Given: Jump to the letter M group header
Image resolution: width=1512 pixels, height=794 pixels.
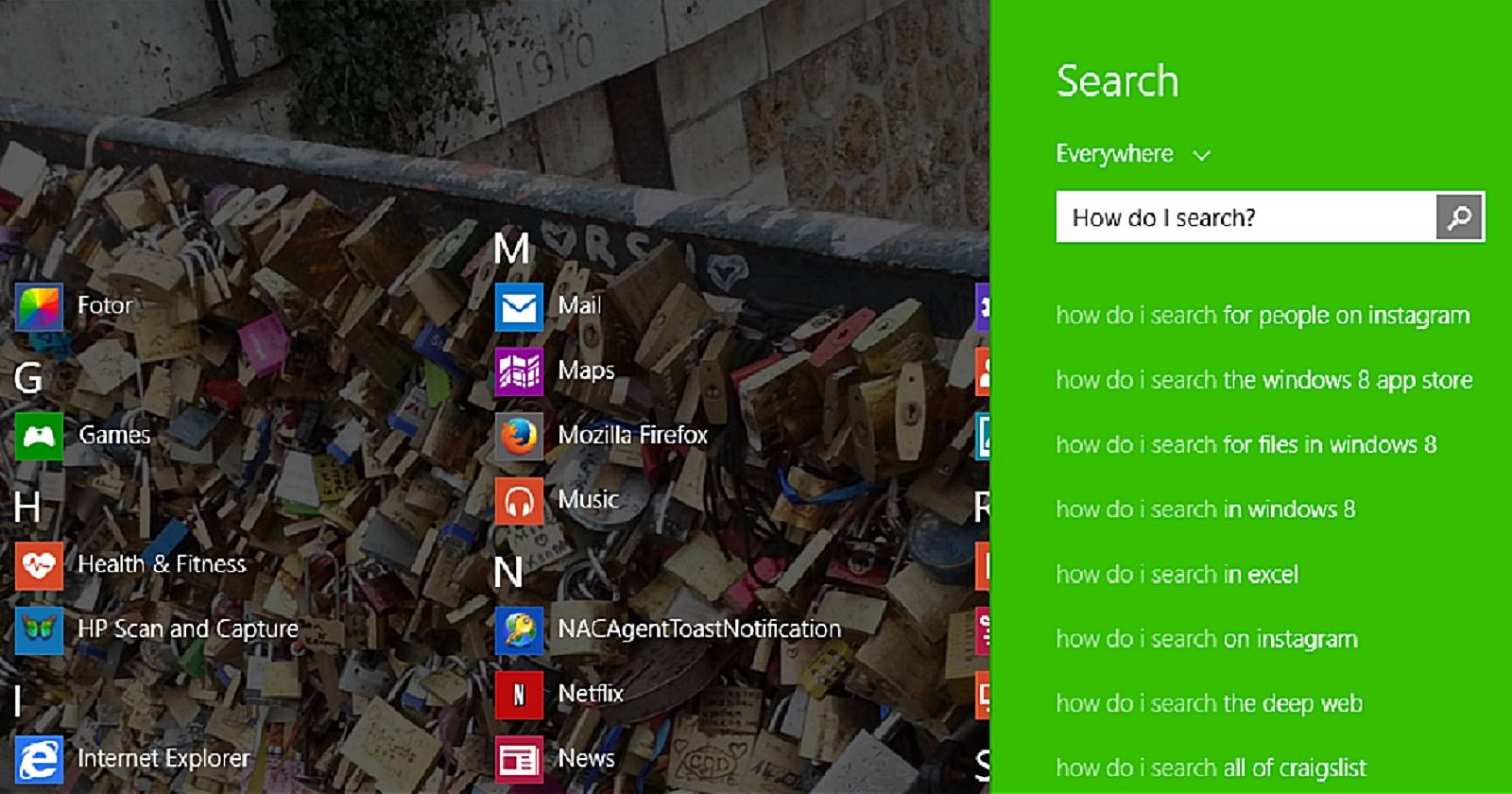Looking at the screenshot, I should [x=511, y=250].
